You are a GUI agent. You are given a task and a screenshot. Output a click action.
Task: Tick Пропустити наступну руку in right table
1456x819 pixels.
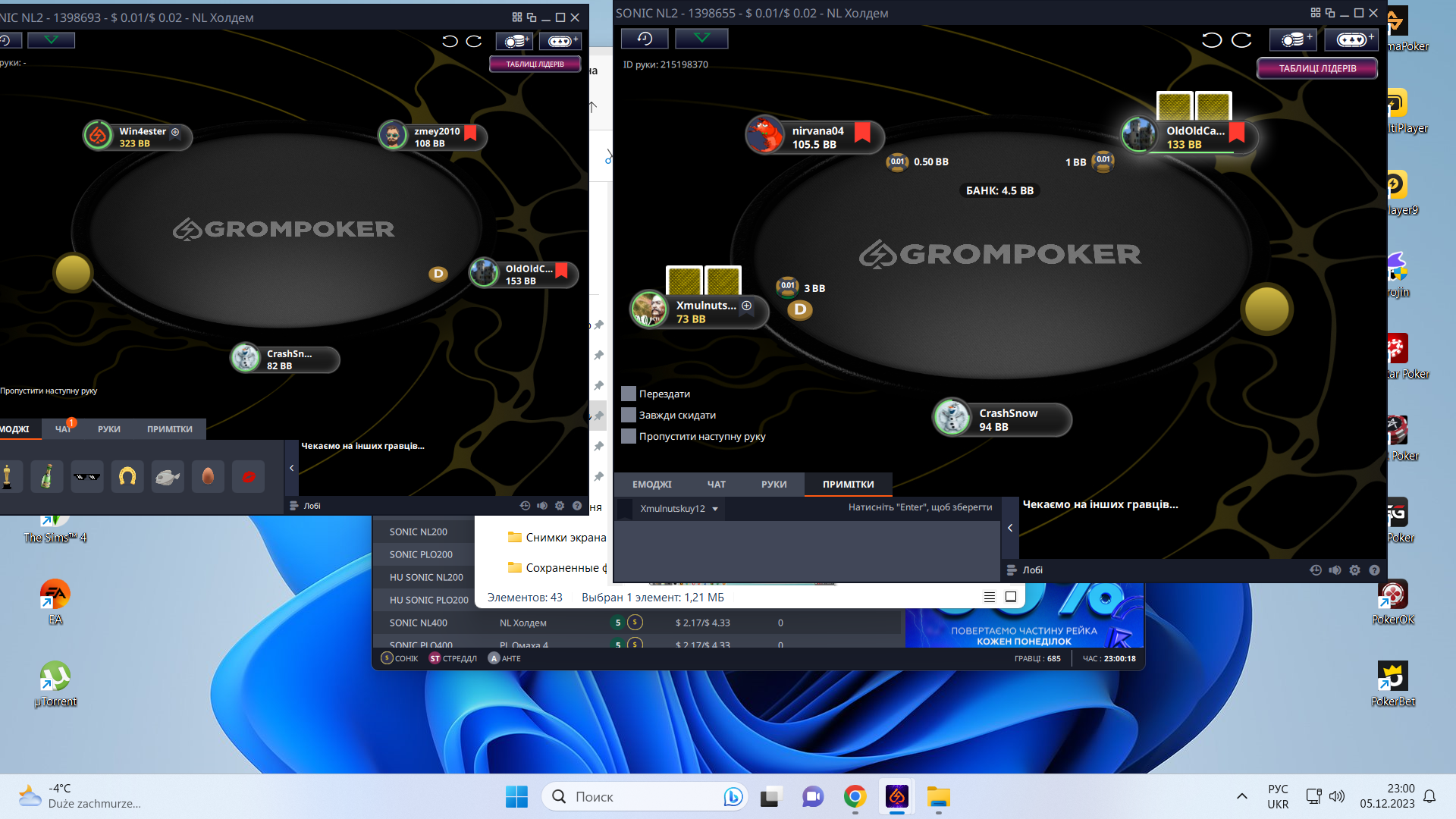[628, 436]
